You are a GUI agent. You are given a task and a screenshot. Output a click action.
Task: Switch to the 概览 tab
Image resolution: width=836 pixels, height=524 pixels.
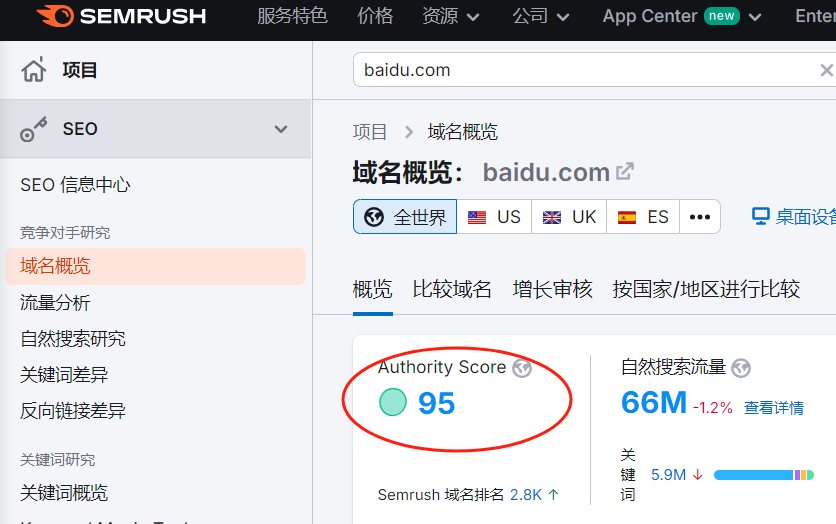(x=373, y=289)
